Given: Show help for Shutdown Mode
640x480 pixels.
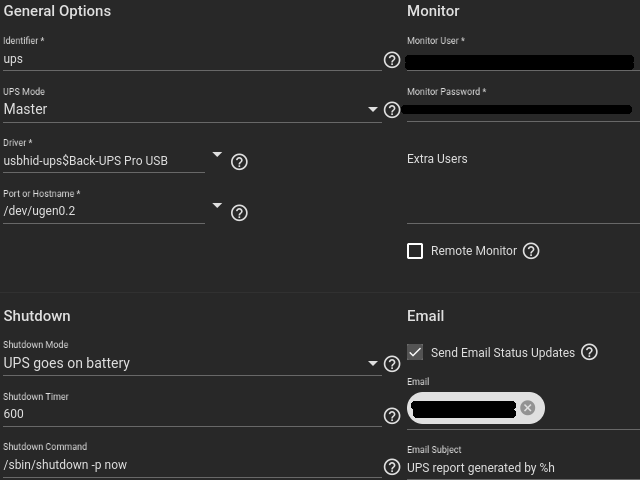Looking at the screenshot, I should pos(392,364).
